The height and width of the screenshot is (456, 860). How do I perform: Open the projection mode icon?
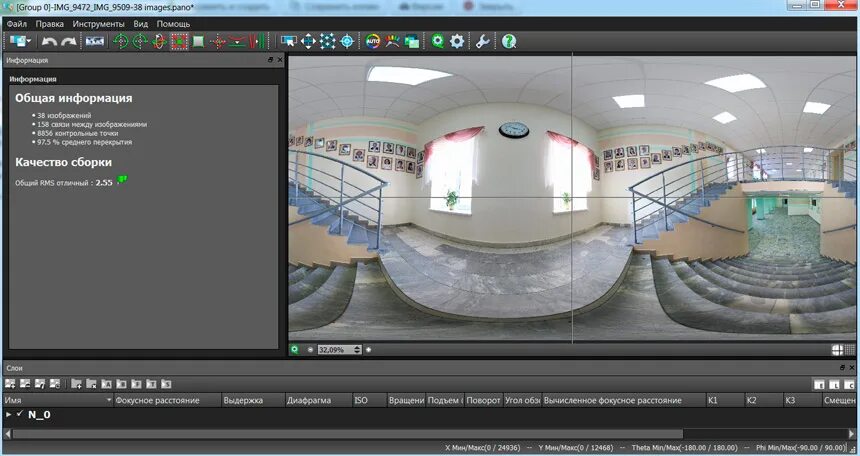[x=95, y=41]
